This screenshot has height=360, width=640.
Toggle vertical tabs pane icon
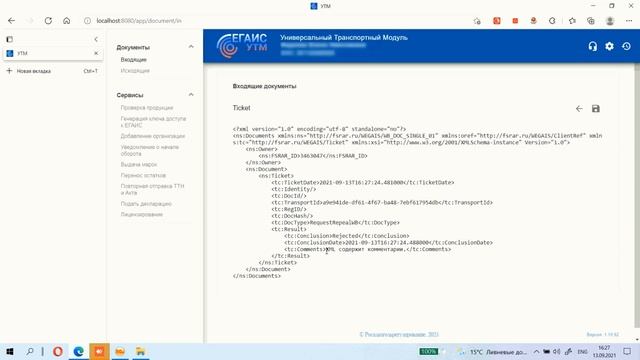click(x=9, y=40)
